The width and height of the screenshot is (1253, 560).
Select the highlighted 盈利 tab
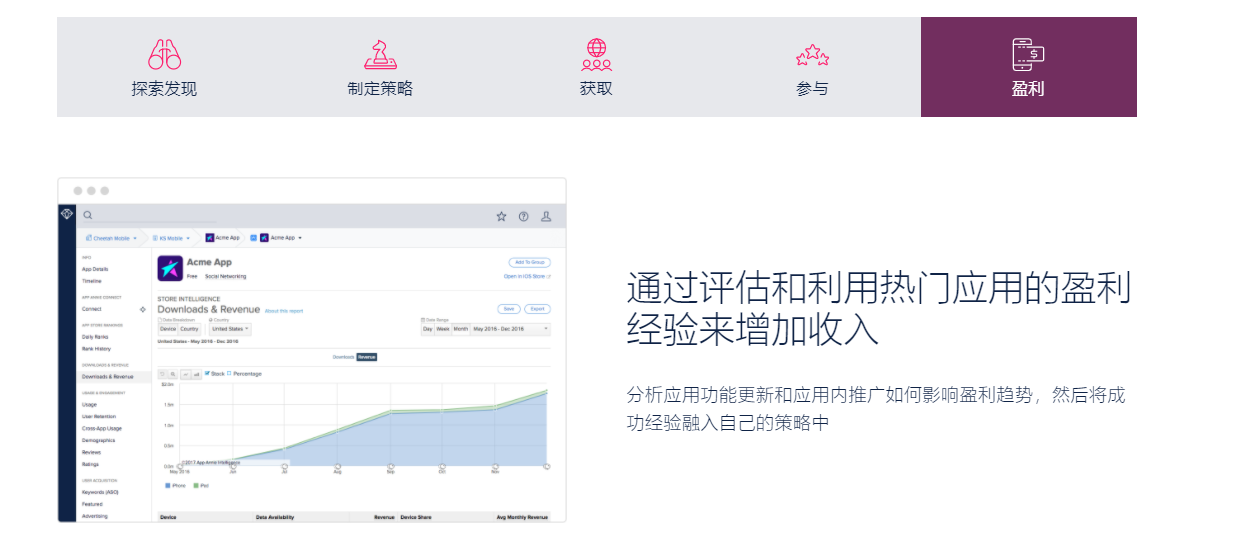[1028, 67]
